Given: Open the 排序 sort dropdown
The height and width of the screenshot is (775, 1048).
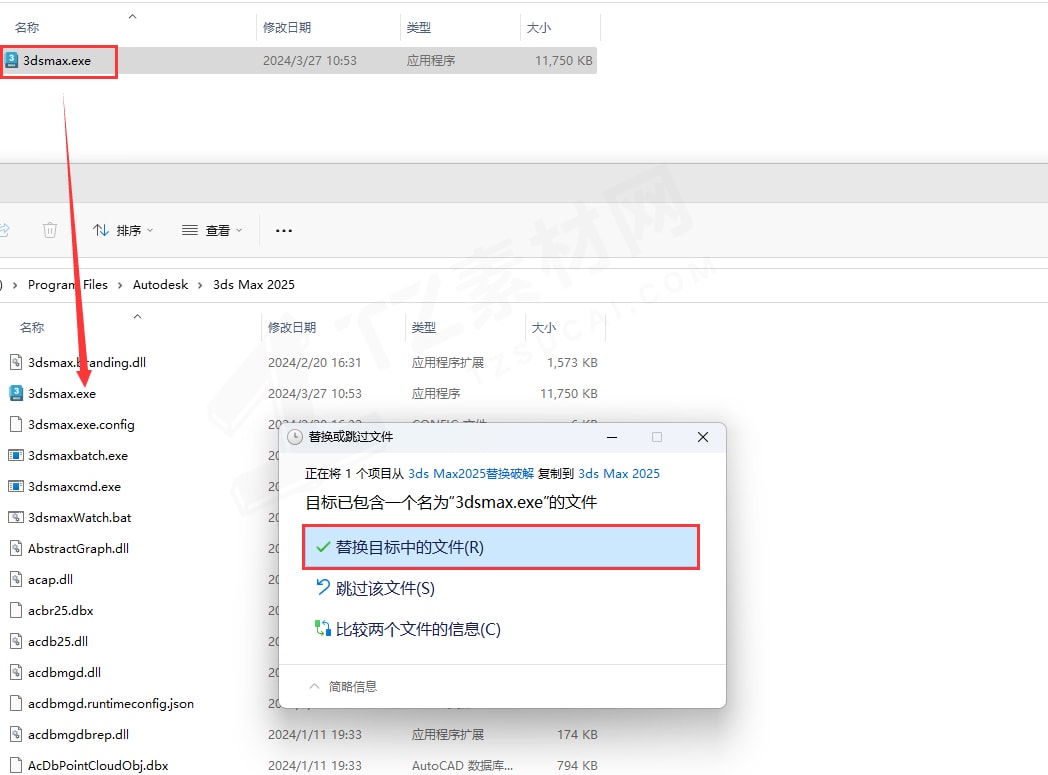Looking at the screenshot, I should click(x=124, y=230).
